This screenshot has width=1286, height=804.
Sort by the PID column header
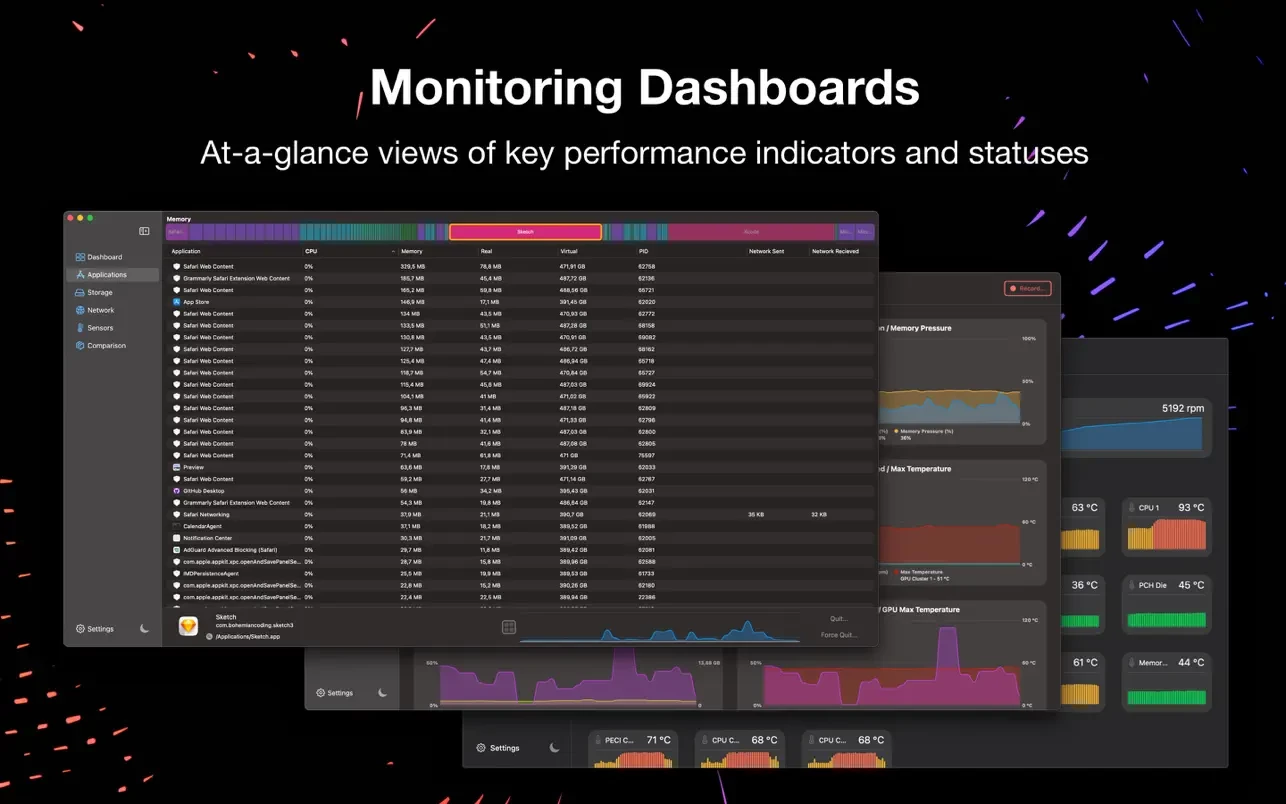click(644, 251)
